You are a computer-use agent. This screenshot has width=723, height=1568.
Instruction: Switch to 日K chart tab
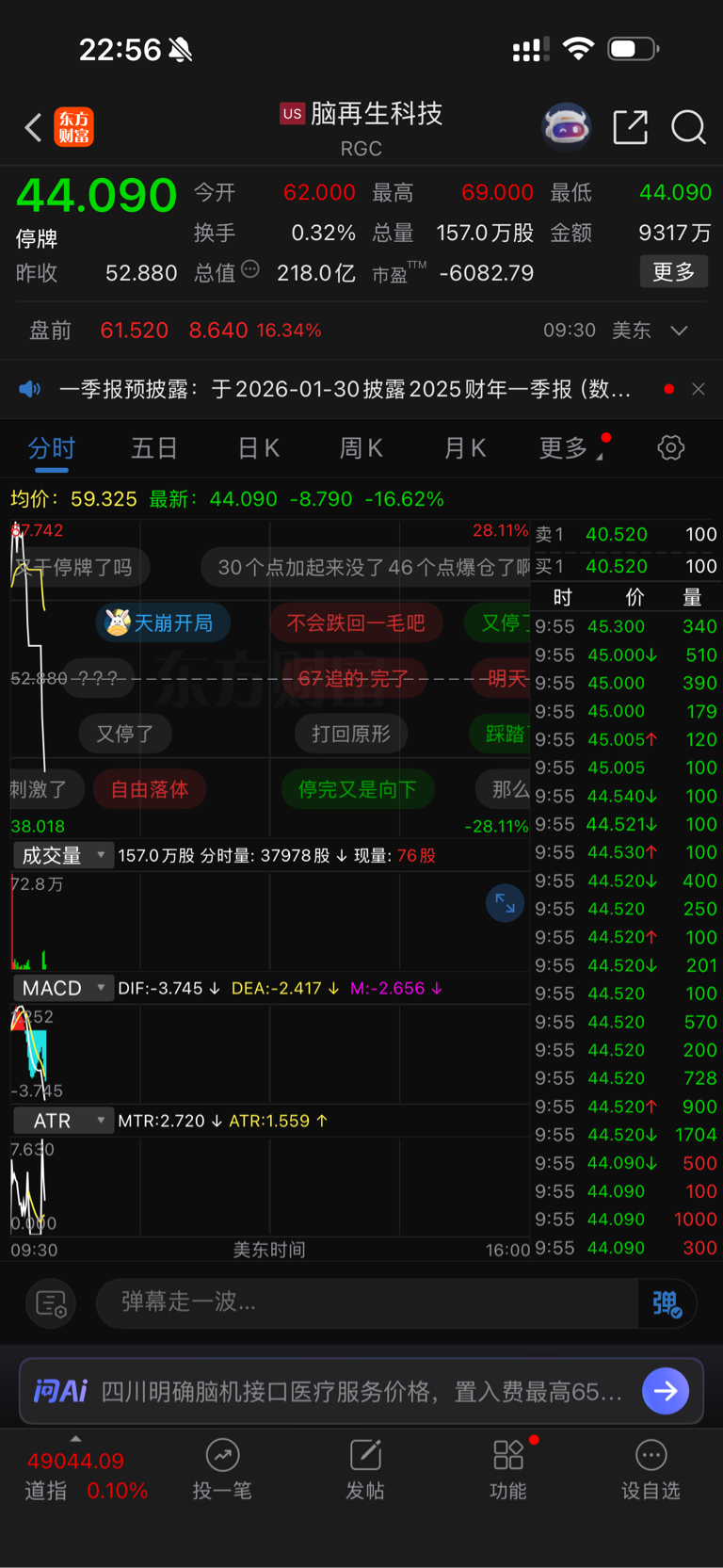tap(258, 448)
